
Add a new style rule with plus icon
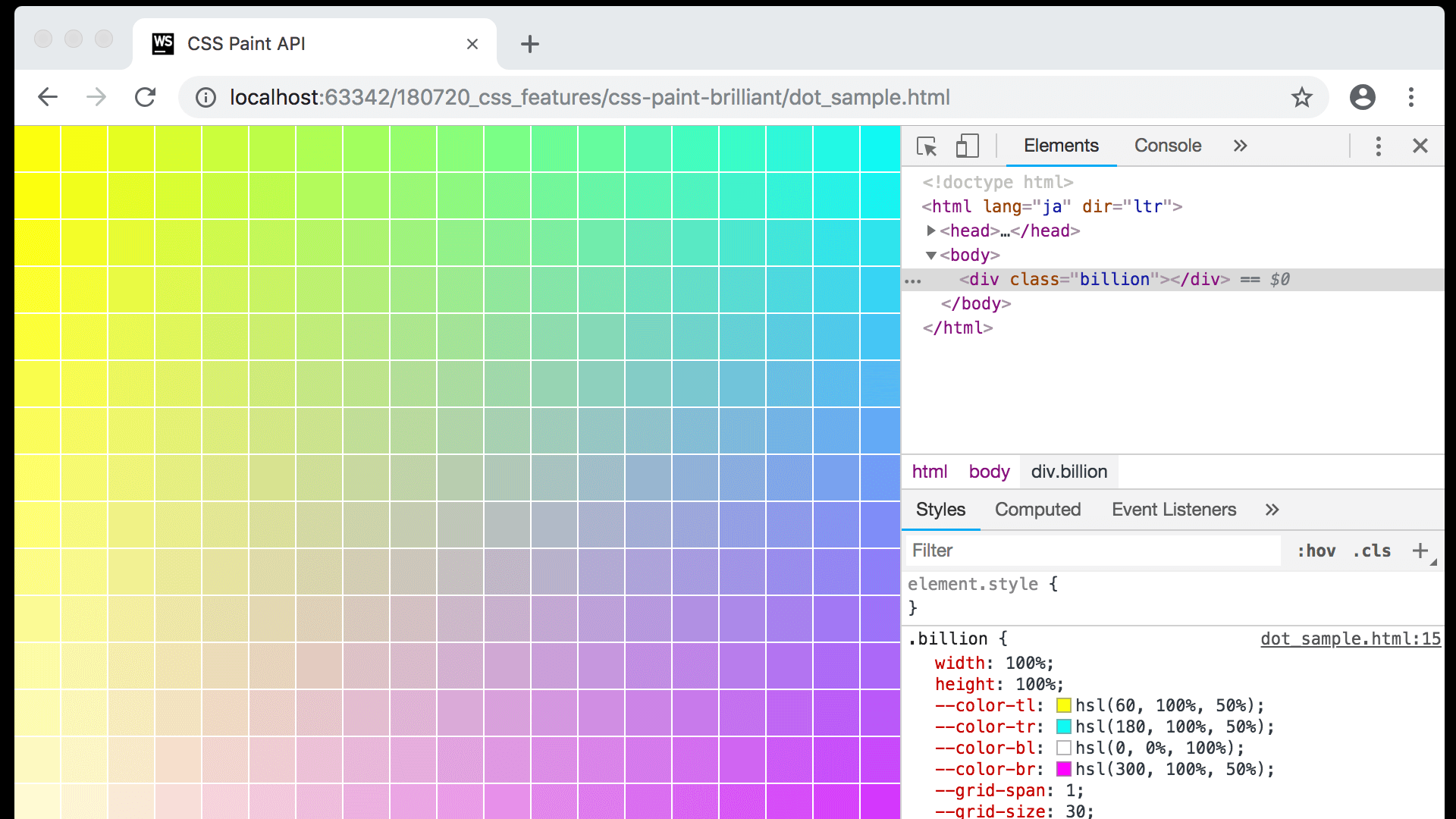(1420, 551)
